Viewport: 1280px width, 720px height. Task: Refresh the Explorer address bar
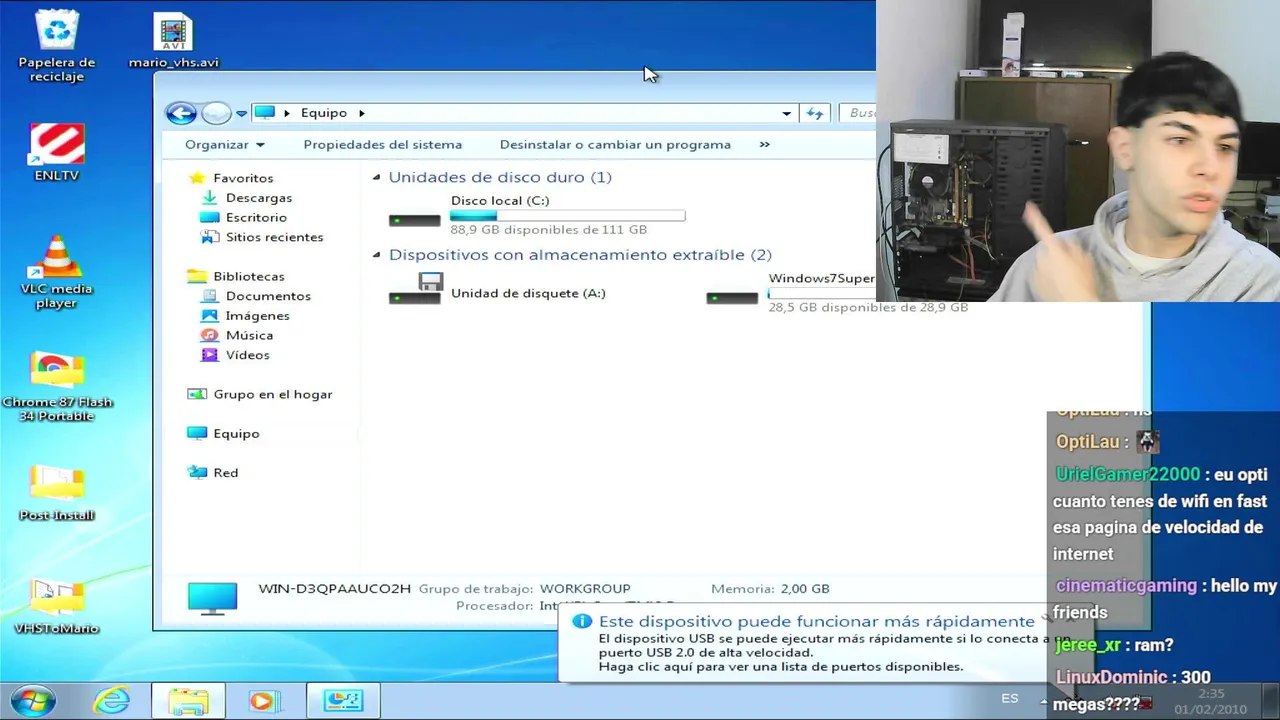[x=815, y=113]
